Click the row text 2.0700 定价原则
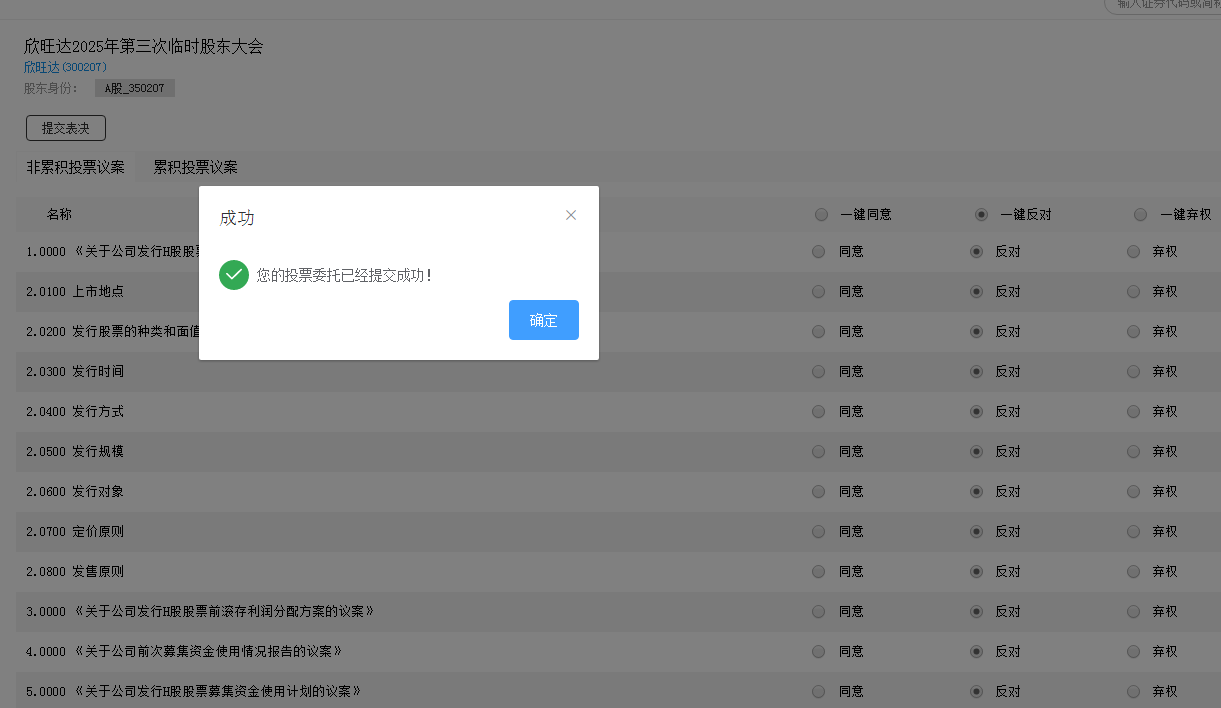The width and height of the screenshot is (1221, 708). pos(75,531)
